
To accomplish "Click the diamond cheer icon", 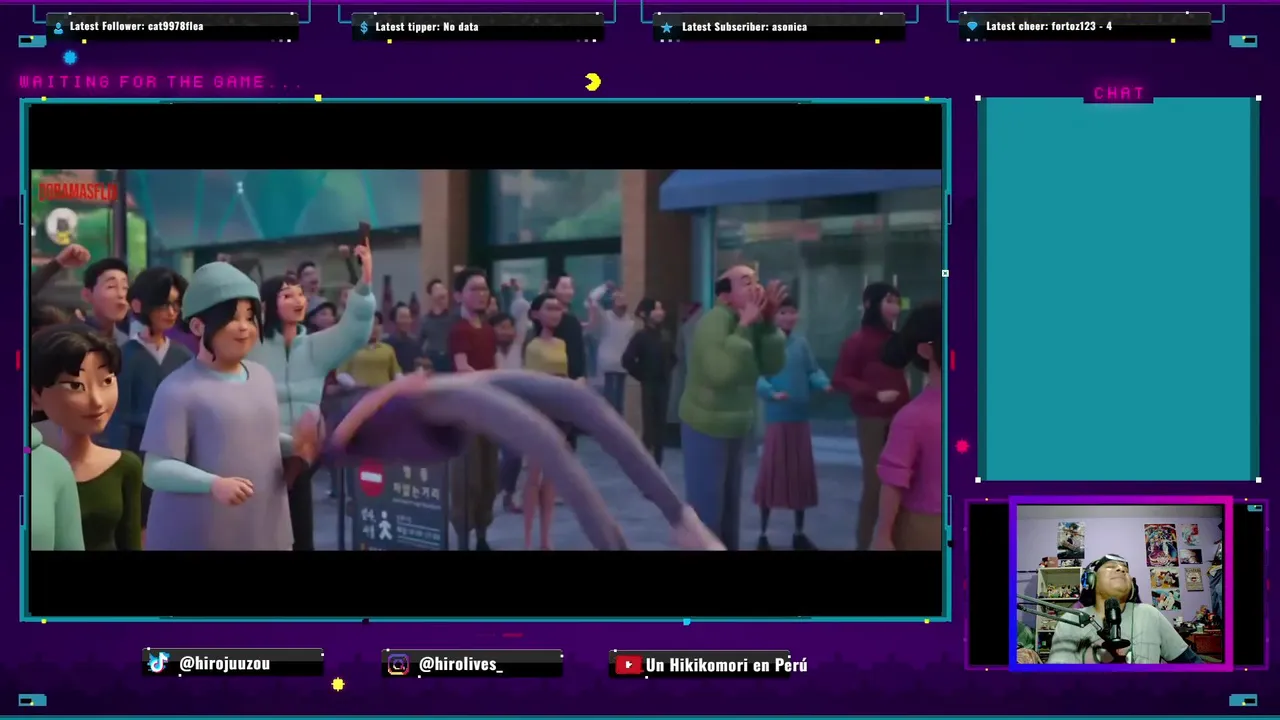I will (x=972, y=27).
